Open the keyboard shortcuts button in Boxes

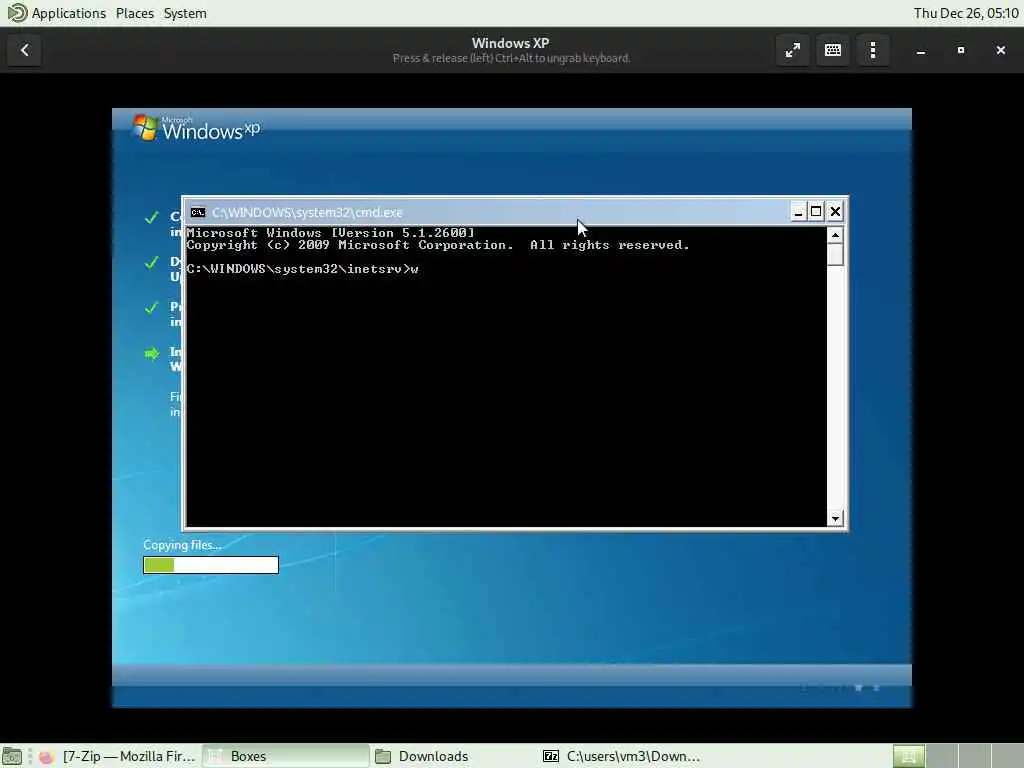[x=833, y=50]
